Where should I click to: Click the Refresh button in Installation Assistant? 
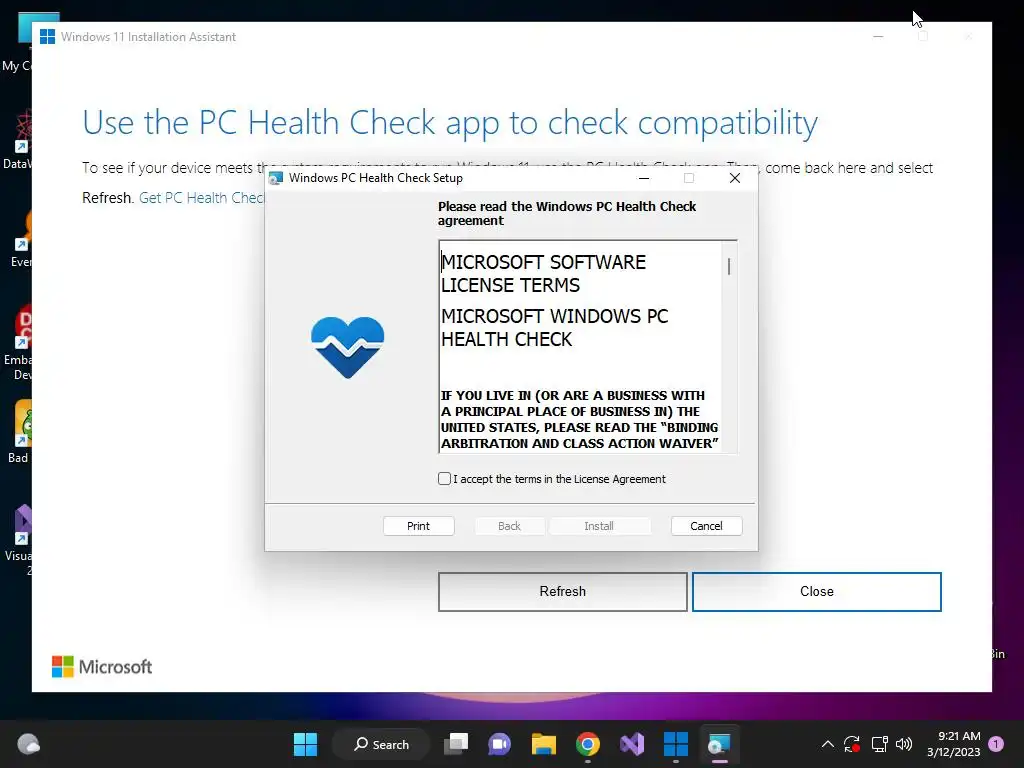click(563, 592)
